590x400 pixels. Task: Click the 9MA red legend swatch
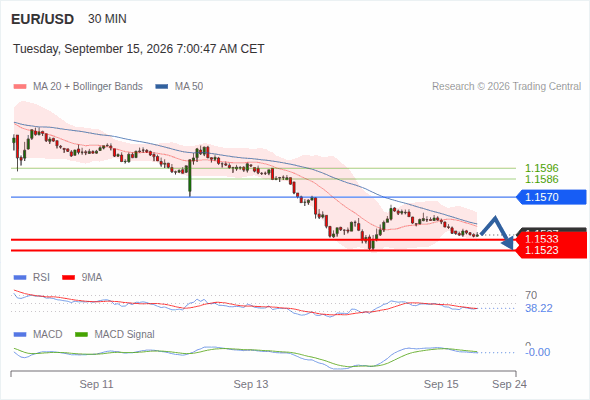coord(68,278)
